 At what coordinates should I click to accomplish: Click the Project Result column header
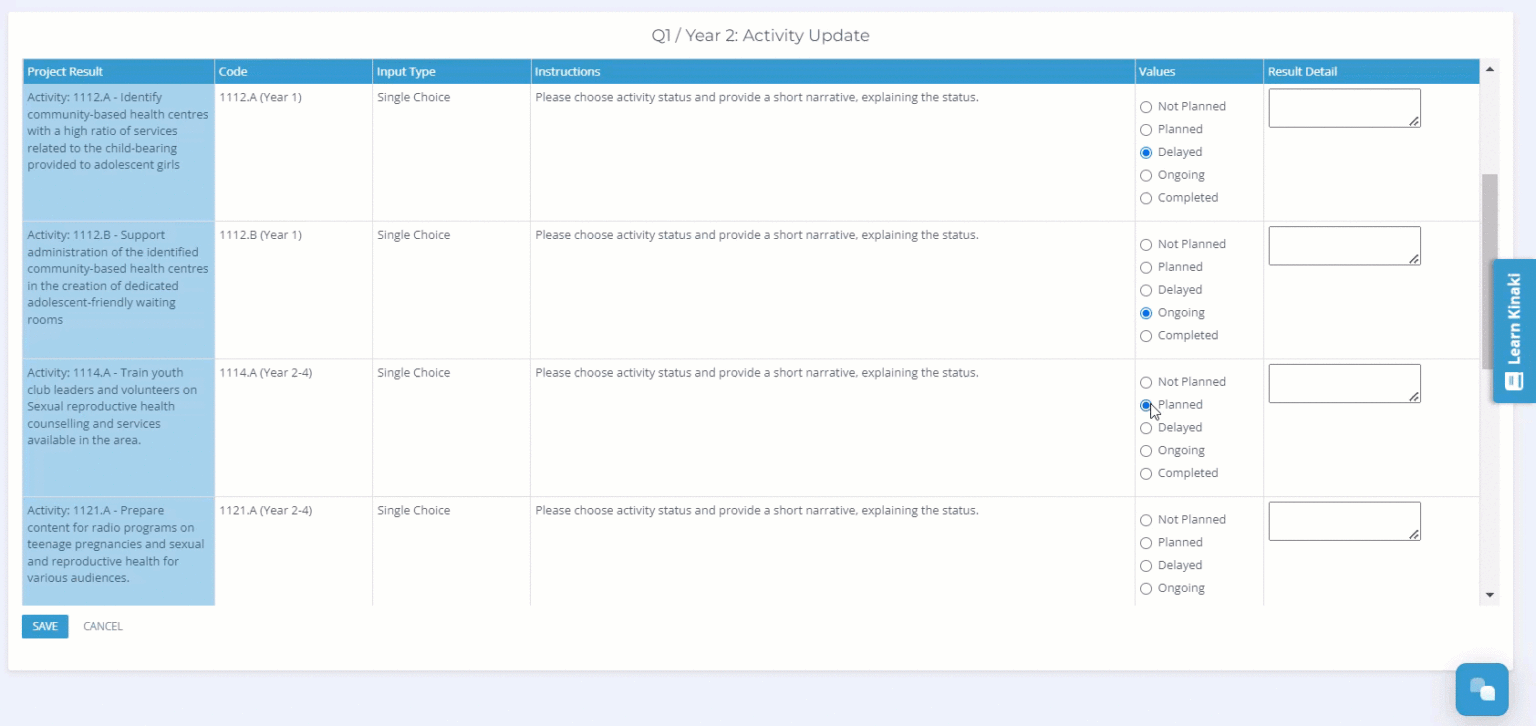[65, 72]
